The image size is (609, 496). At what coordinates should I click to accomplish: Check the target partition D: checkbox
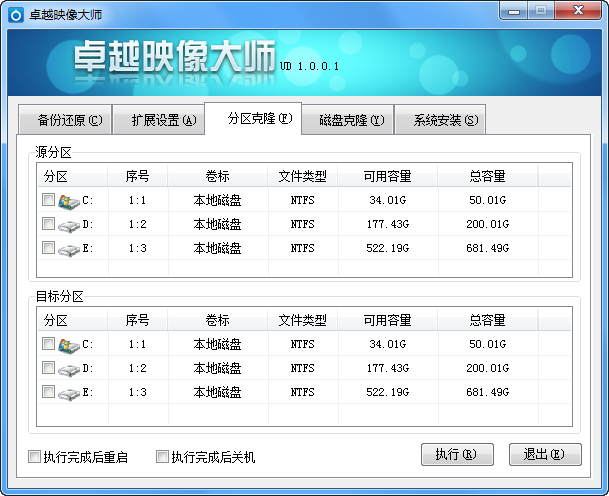click(49, 368)
